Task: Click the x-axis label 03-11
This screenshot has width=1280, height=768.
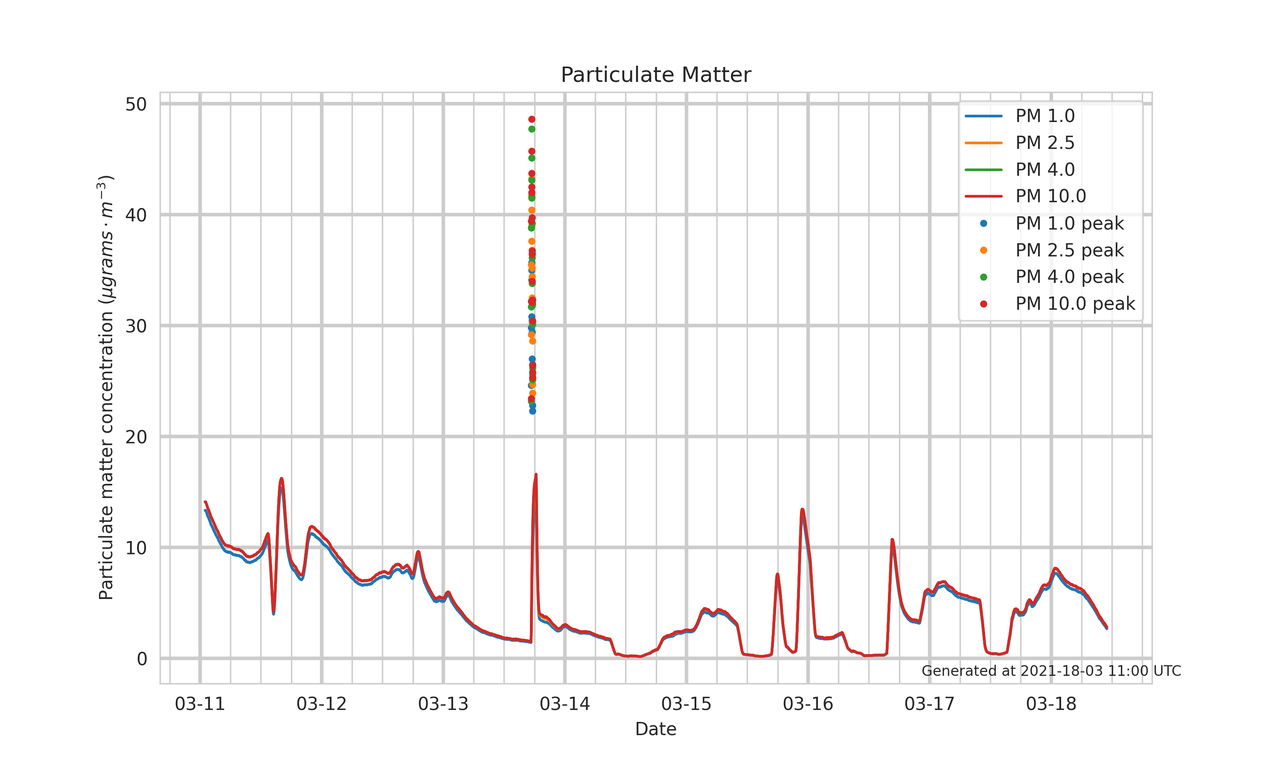Action: pos(200,704)
